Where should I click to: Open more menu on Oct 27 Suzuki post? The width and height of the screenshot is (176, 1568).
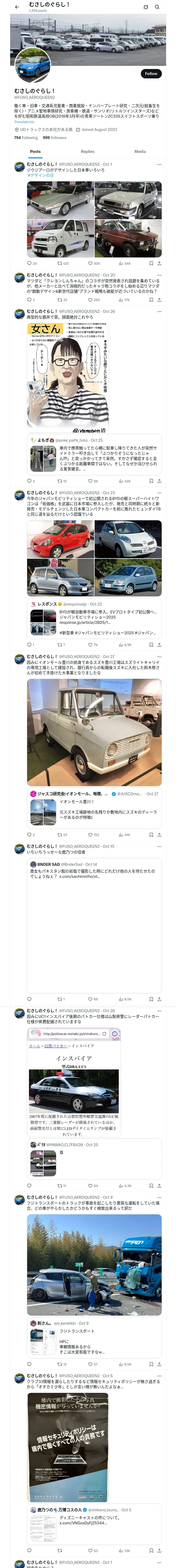(x=160, y=657)
